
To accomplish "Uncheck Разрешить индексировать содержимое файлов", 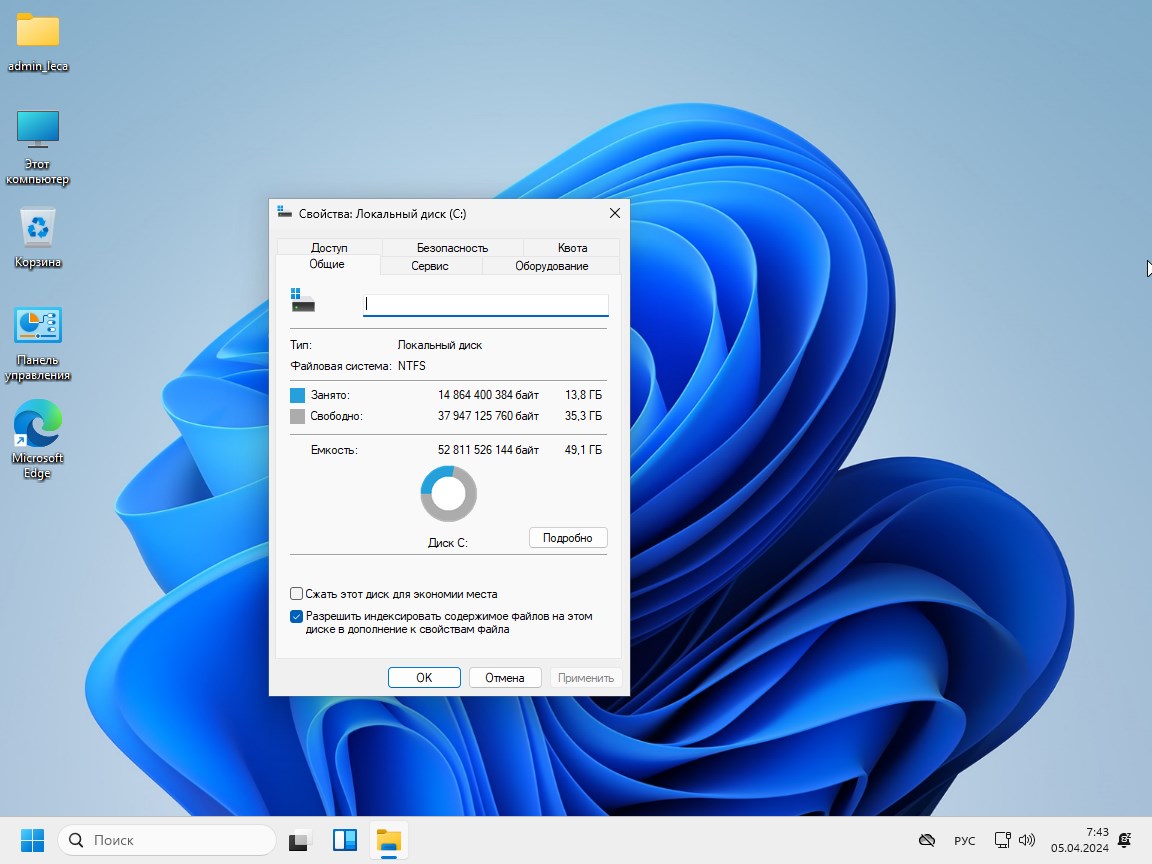I will tap(297, 617).
